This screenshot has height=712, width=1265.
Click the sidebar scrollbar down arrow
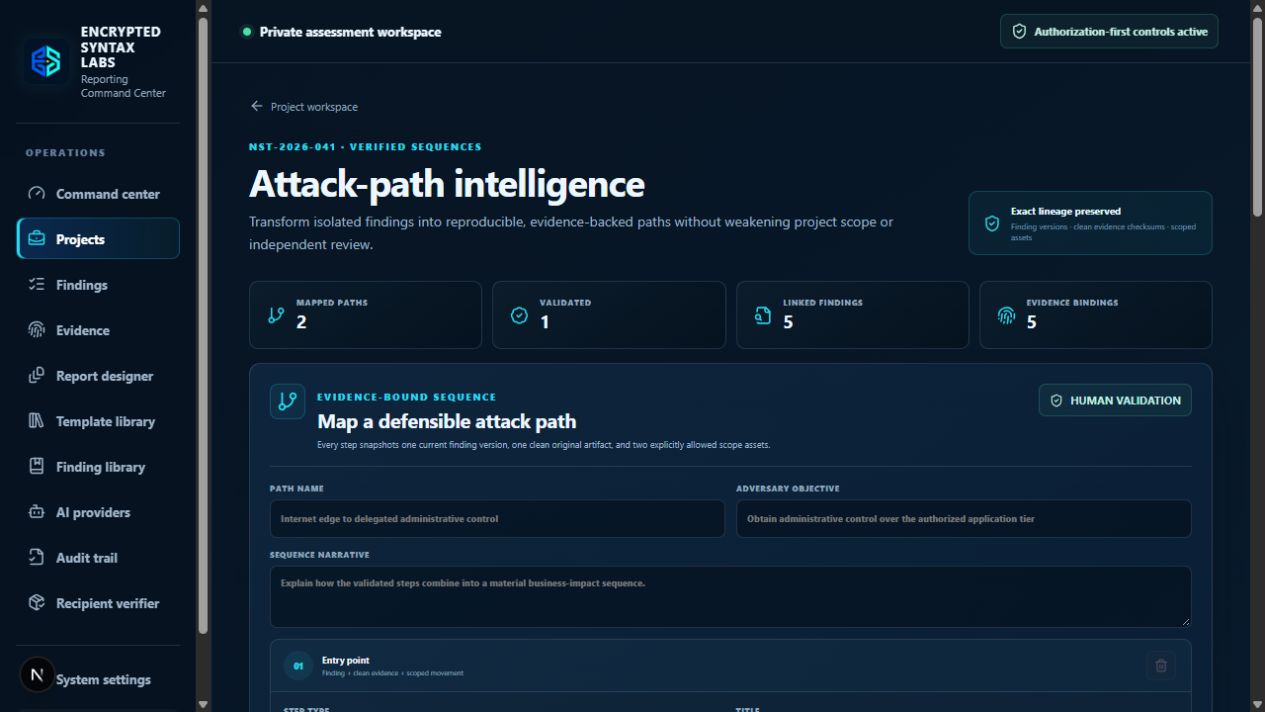click(x=203, y=703)
